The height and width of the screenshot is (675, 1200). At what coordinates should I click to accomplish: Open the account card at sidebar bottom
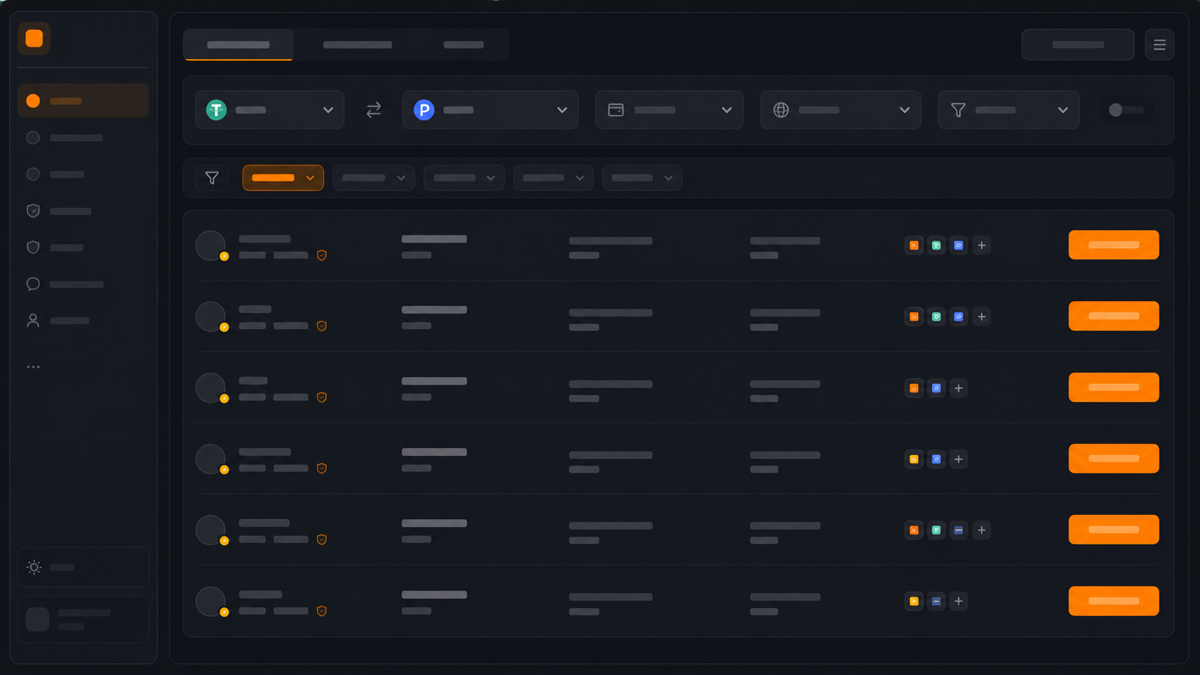[x=83, y=619]
